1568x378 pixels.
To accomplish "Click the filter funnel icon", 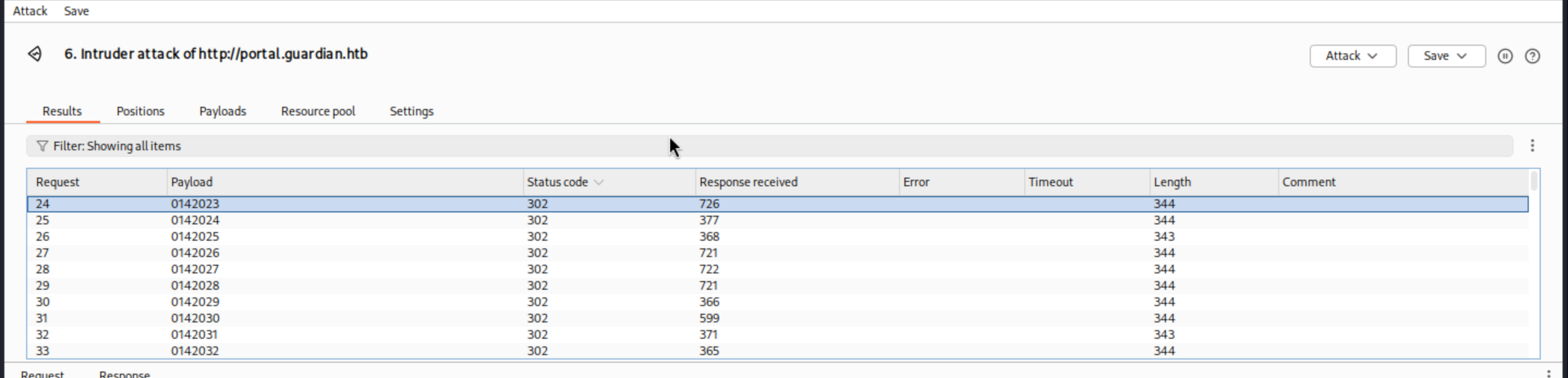I will [42, 146].
